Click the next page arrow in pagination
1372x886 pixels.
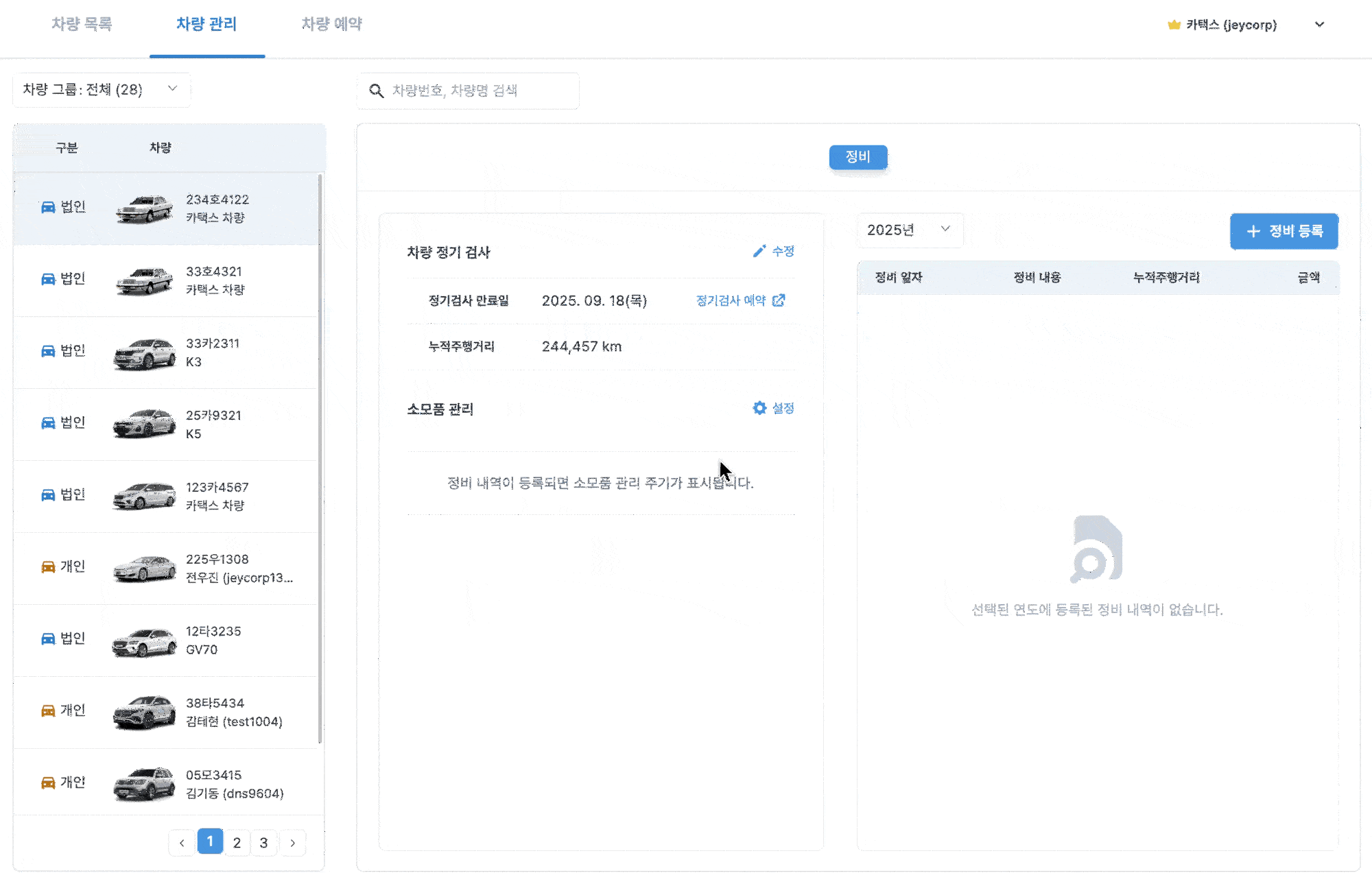pyautogui.click(x=293, y=843)
